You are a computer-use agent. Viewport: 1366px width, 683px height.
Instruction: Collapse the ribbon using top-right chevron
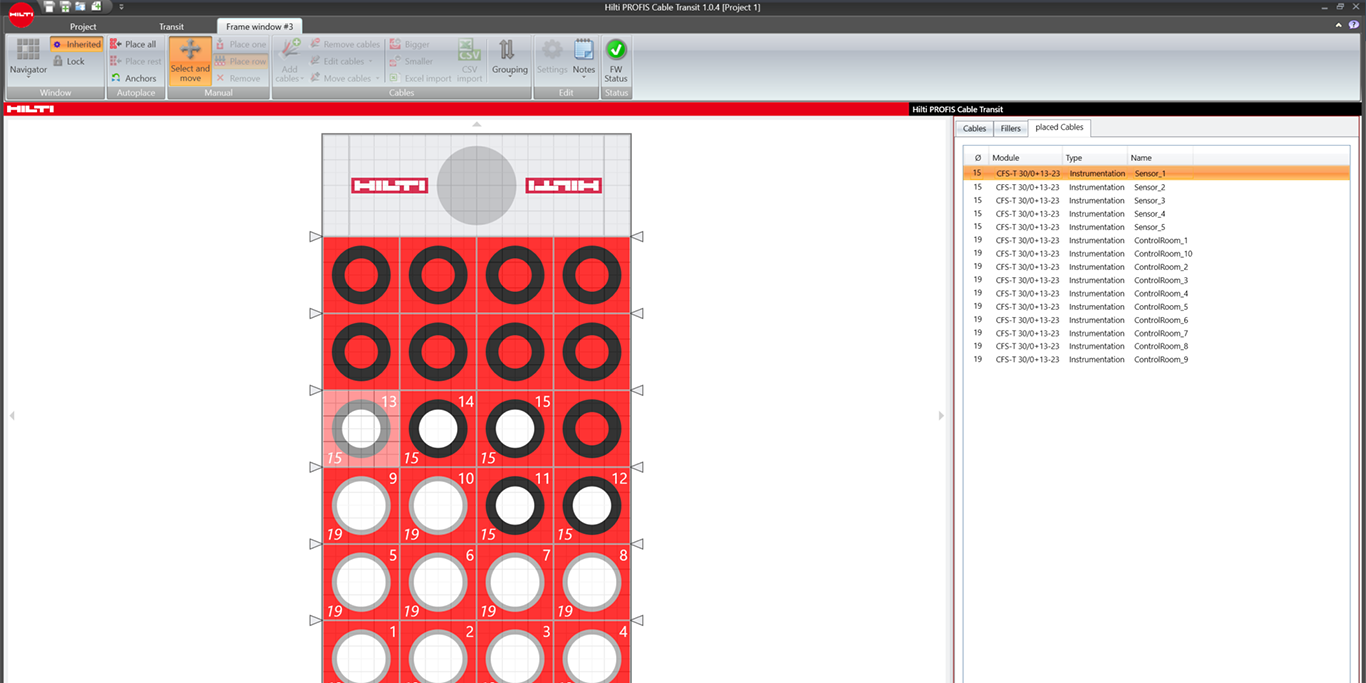(x=1340, y=25)
